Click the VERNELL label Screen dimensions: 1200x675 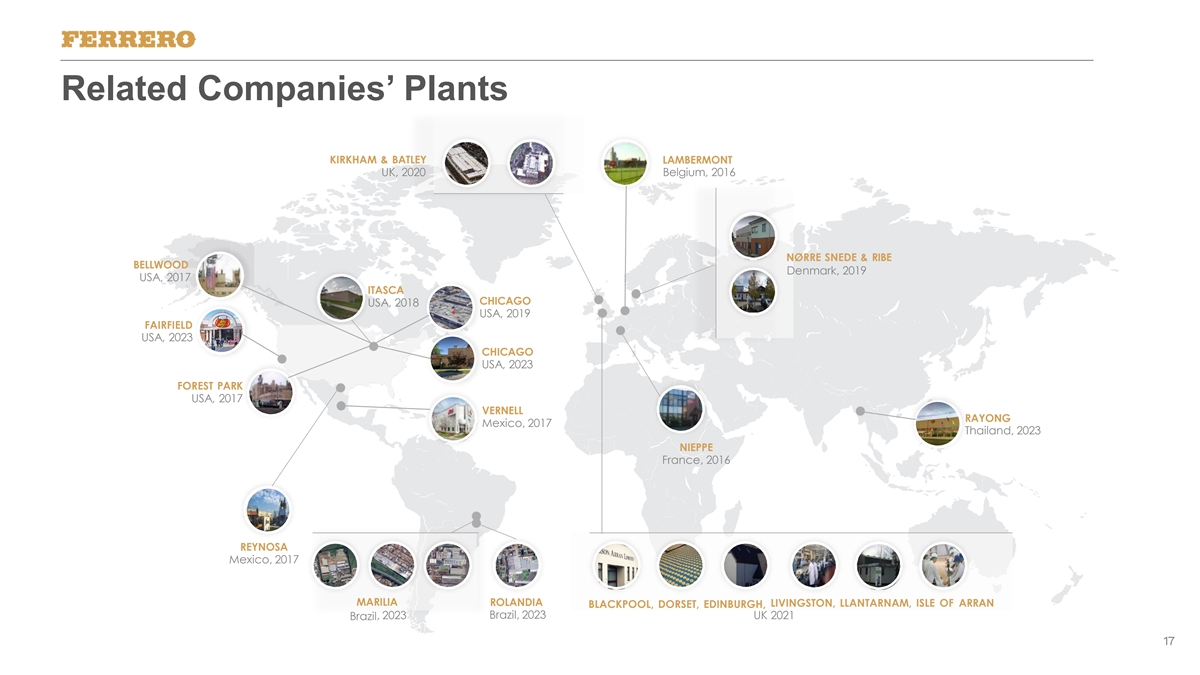pos(502,411)
